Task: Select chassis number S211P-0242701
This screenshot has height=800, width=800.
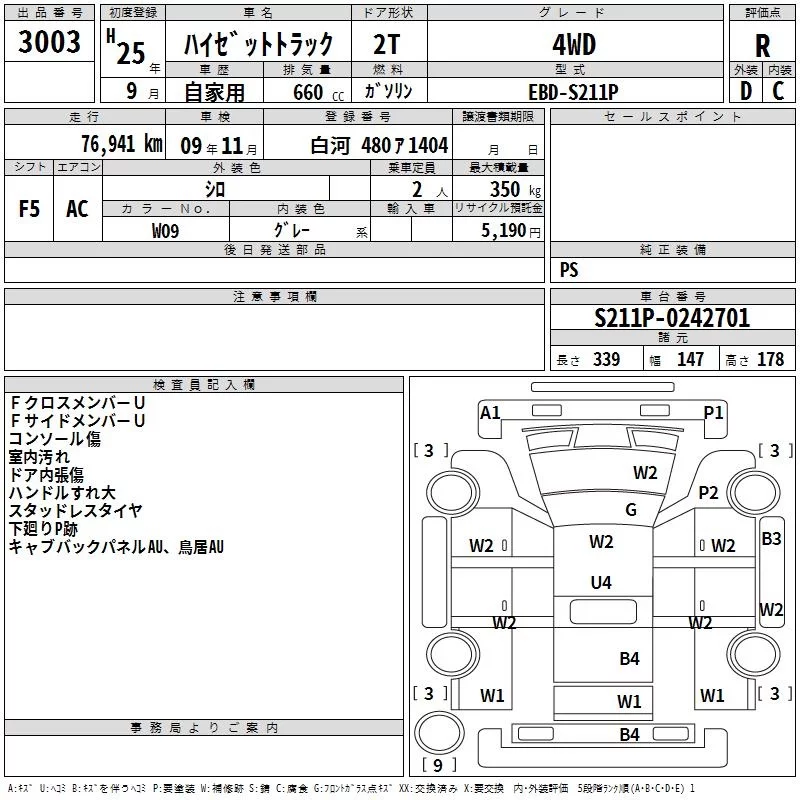Action: (672, 318)
